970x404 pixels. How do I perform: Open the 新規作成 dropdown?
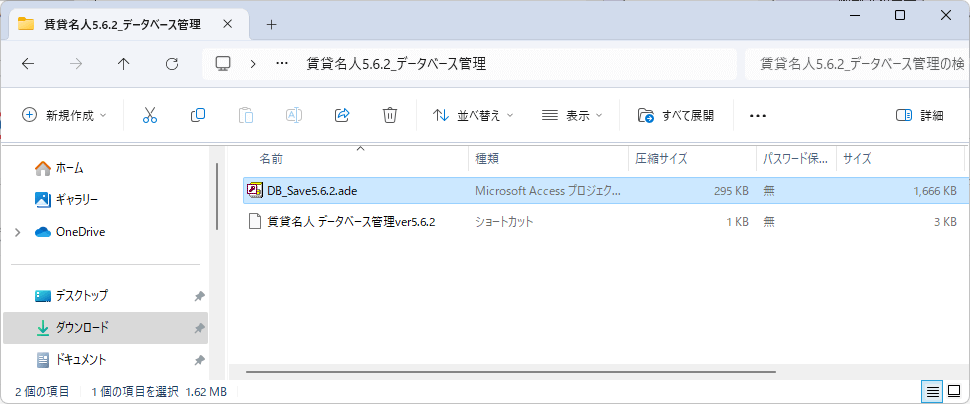coord(64,115)
